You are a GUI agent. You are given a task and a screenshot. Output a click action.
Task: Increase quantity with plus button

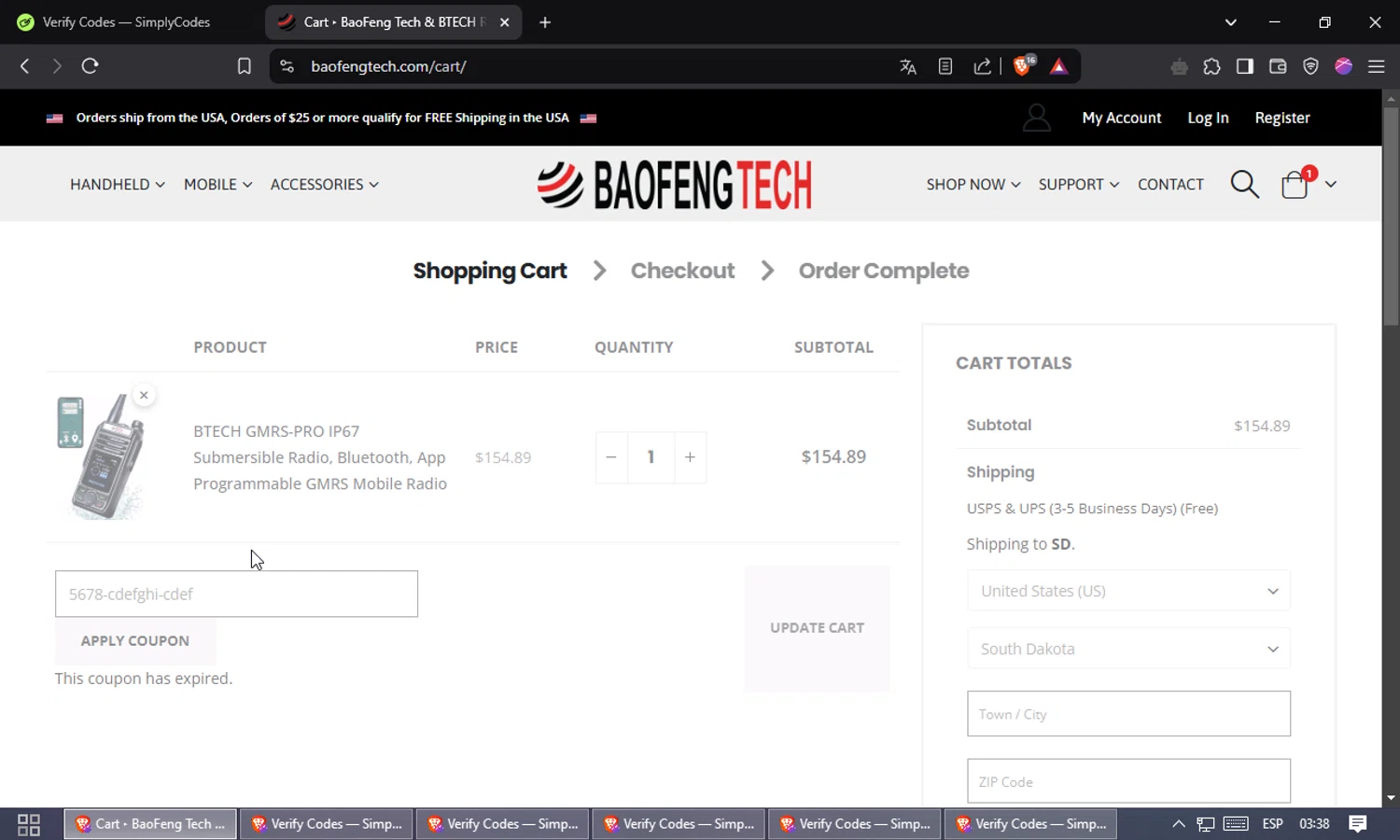[x=690, y=457]
